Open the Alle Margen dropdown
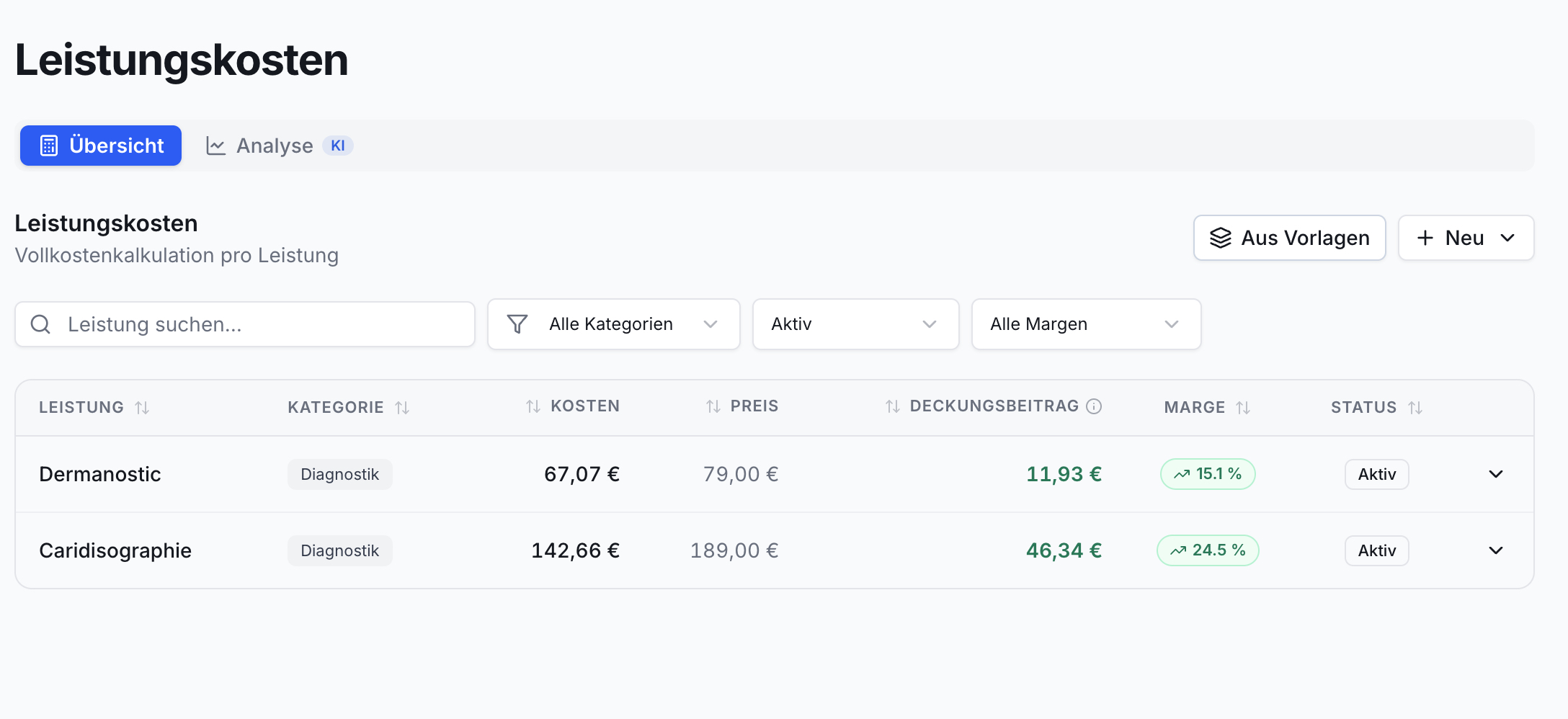1568x719 pixels. [1087, 324]
